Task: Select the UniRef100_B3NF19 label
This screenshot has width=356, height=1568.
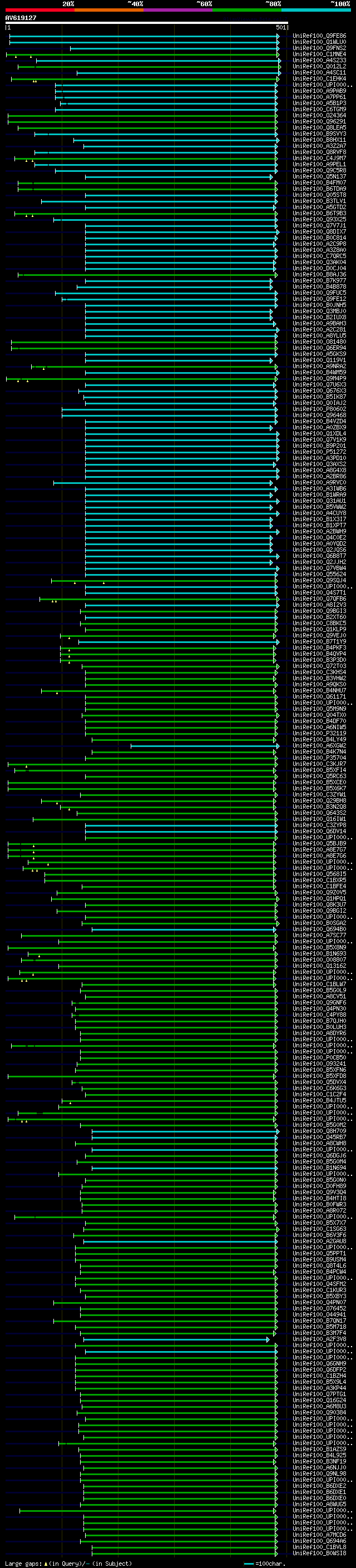Action: 319,1461
